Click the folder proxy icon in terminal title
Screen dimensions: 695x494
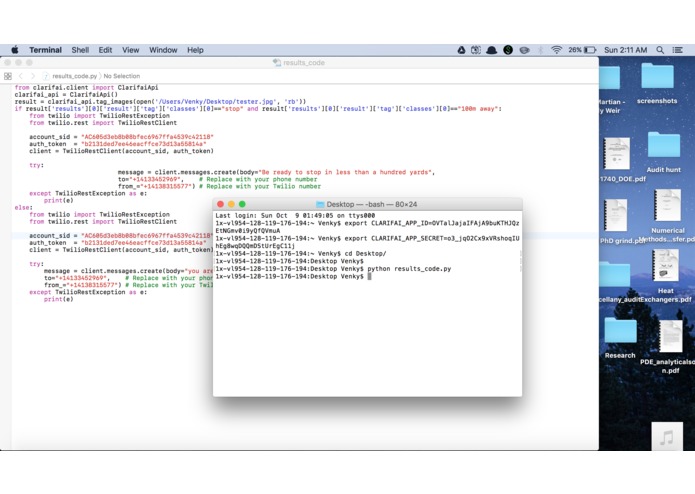point(320,204)
